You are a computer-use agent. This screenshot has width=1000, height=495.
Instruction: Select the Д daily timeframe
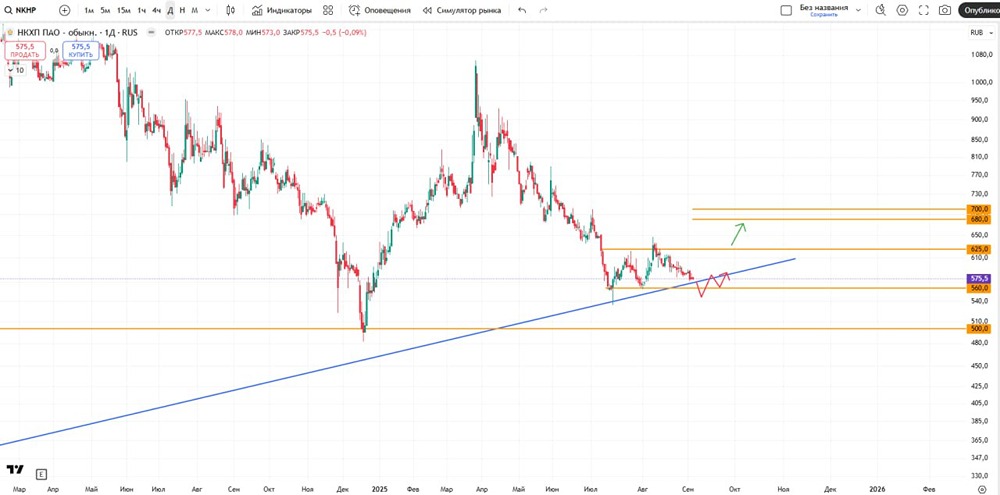pos(170,10)
